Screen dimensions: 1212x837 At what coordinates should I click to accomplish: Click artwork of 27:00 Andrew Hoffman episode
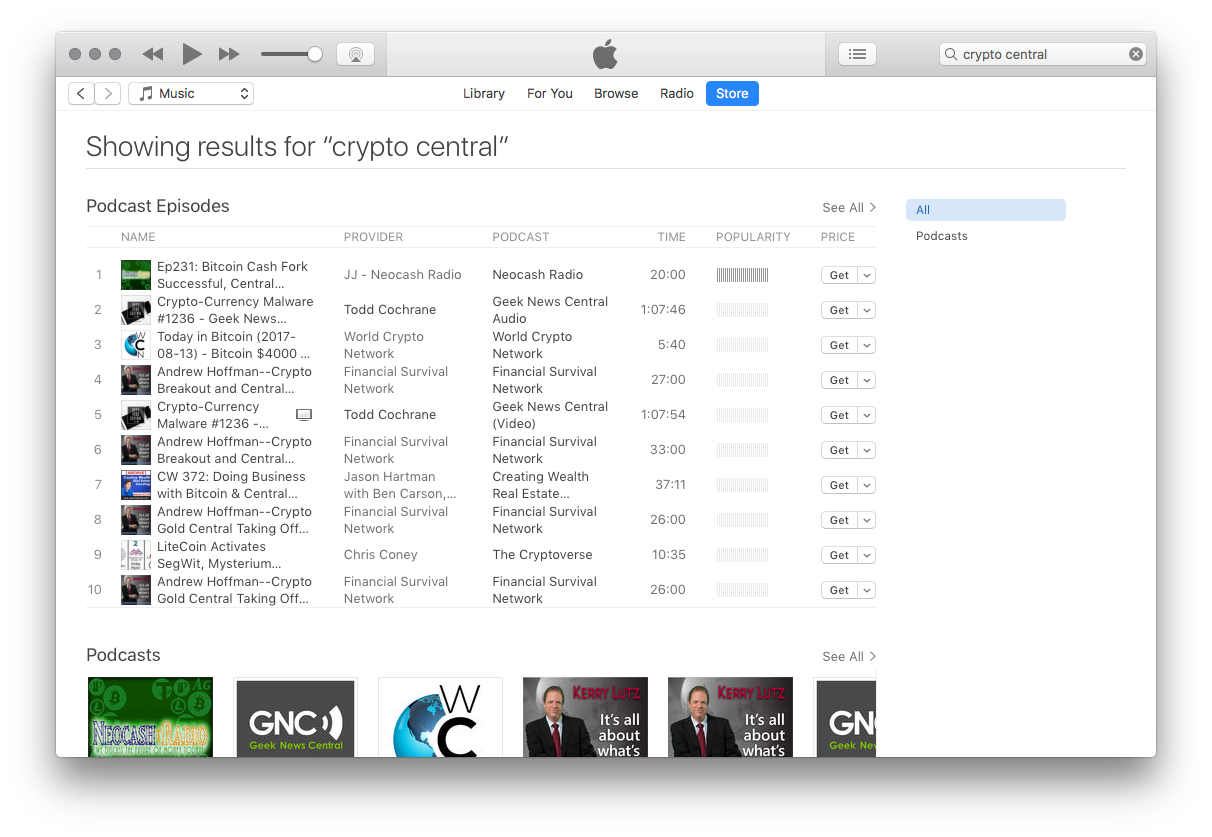[136, 380]
